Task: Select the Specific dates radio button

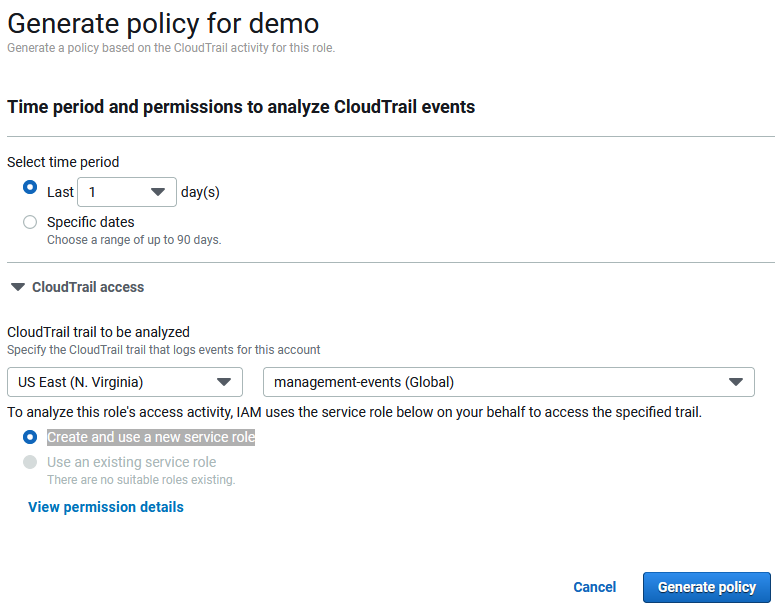Action: coord(30,222)
